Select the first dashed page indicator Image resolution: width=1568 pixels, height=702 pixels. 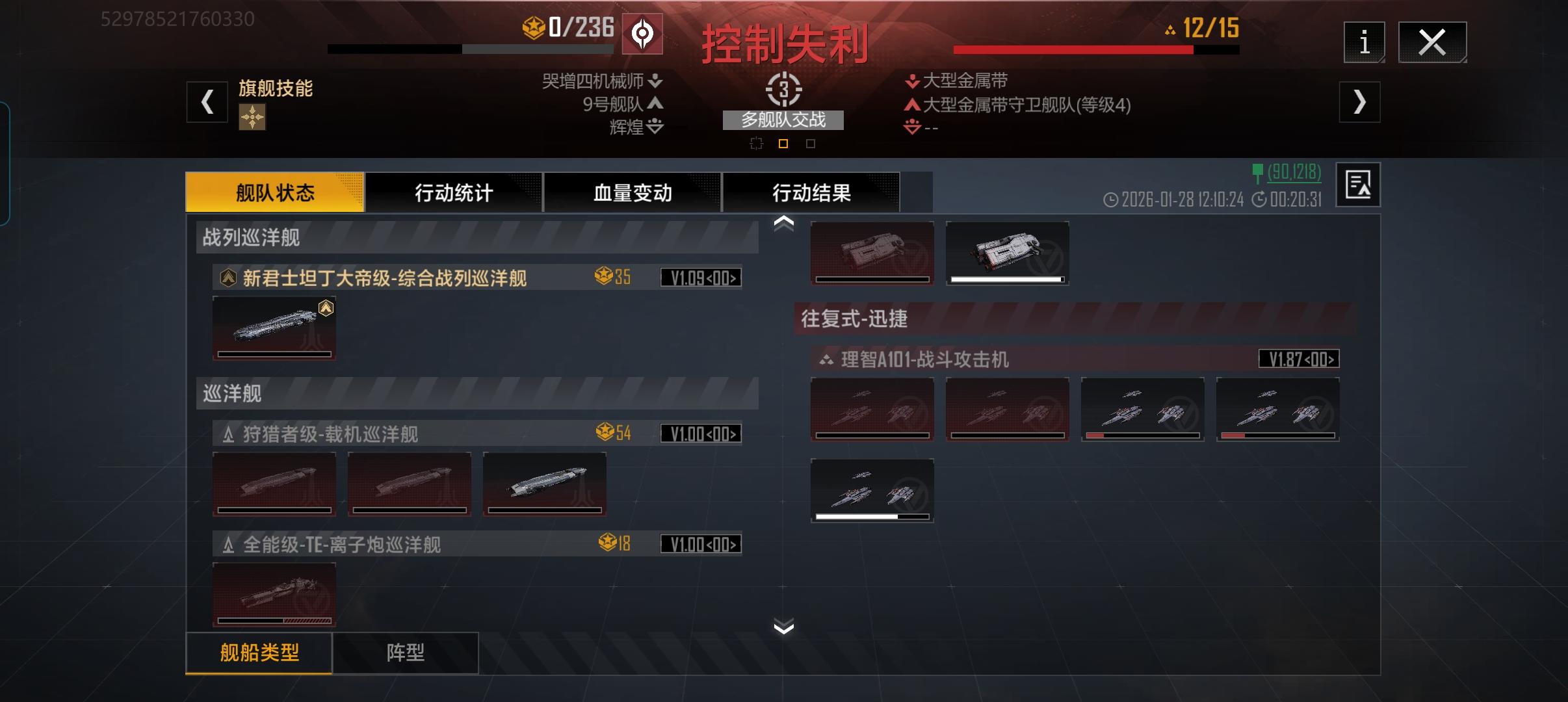click(756, 144)
